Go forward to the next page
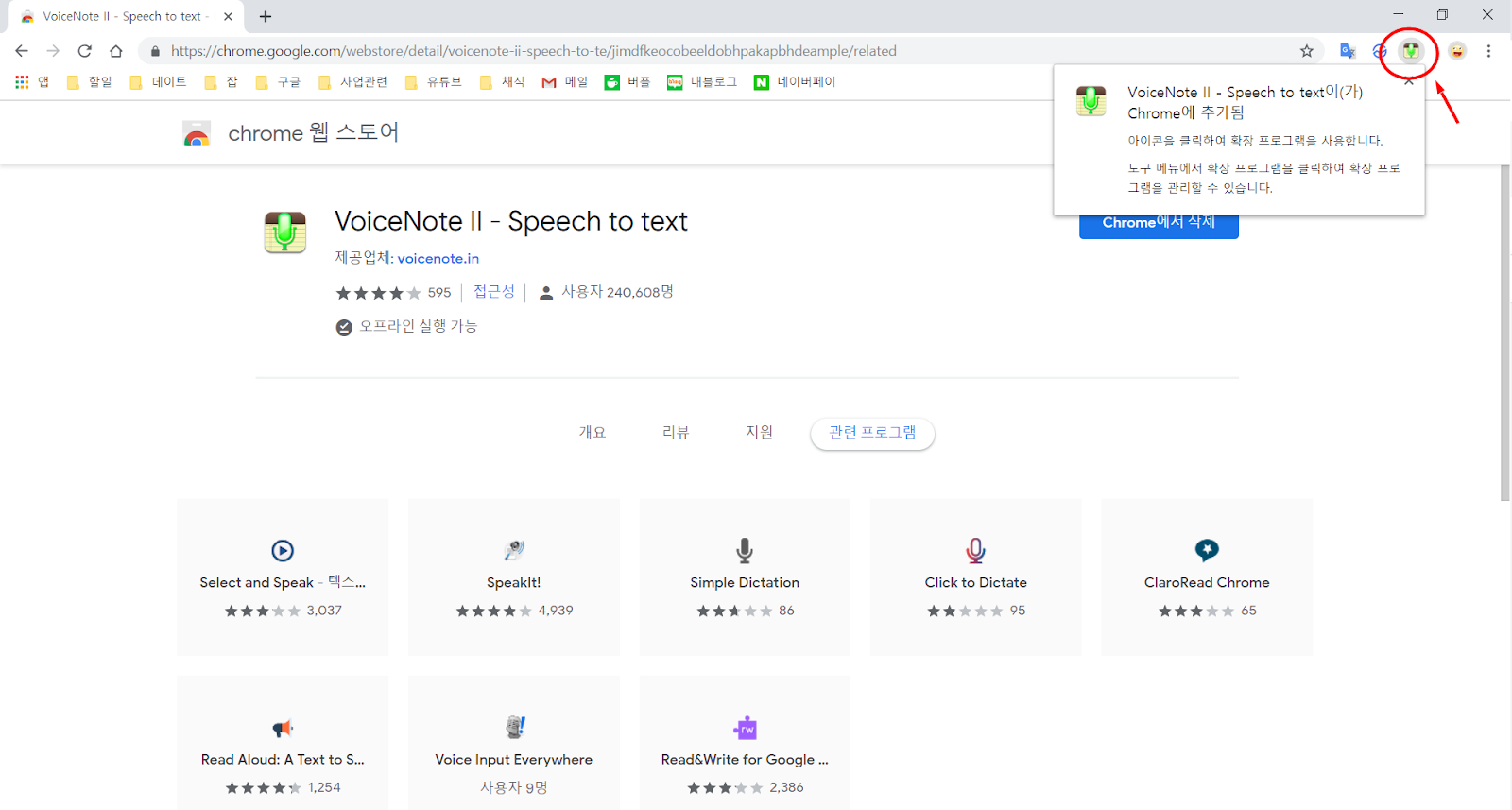The image size is (1512, 810). (53, 51)
